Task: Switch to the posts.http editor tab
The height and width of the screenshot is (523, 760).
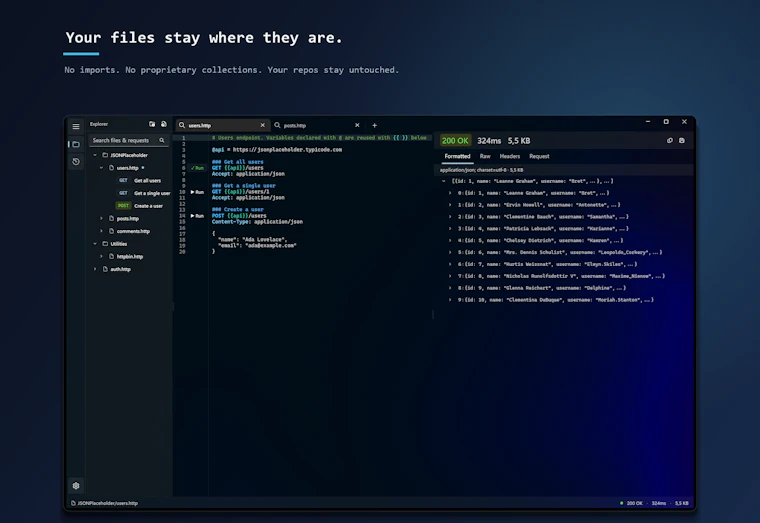Action: (x=318, y=125)
